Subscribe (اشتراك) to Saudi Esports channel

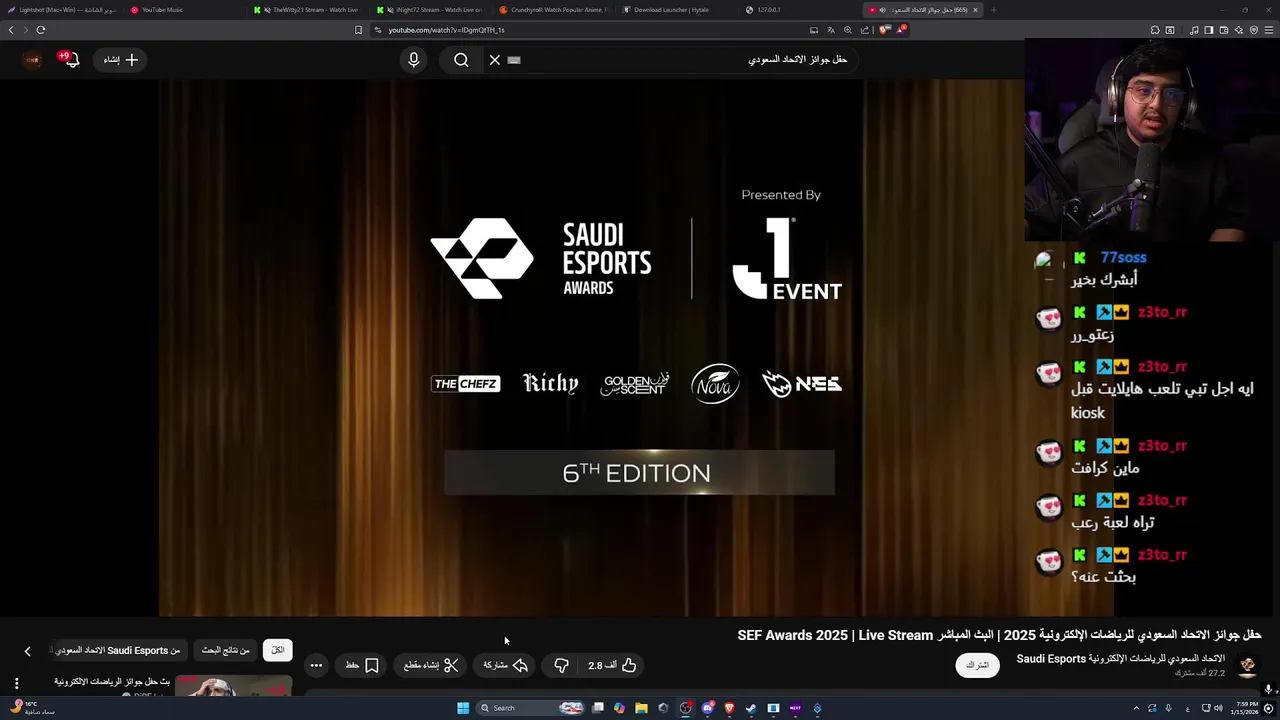[x=977, y=665]
